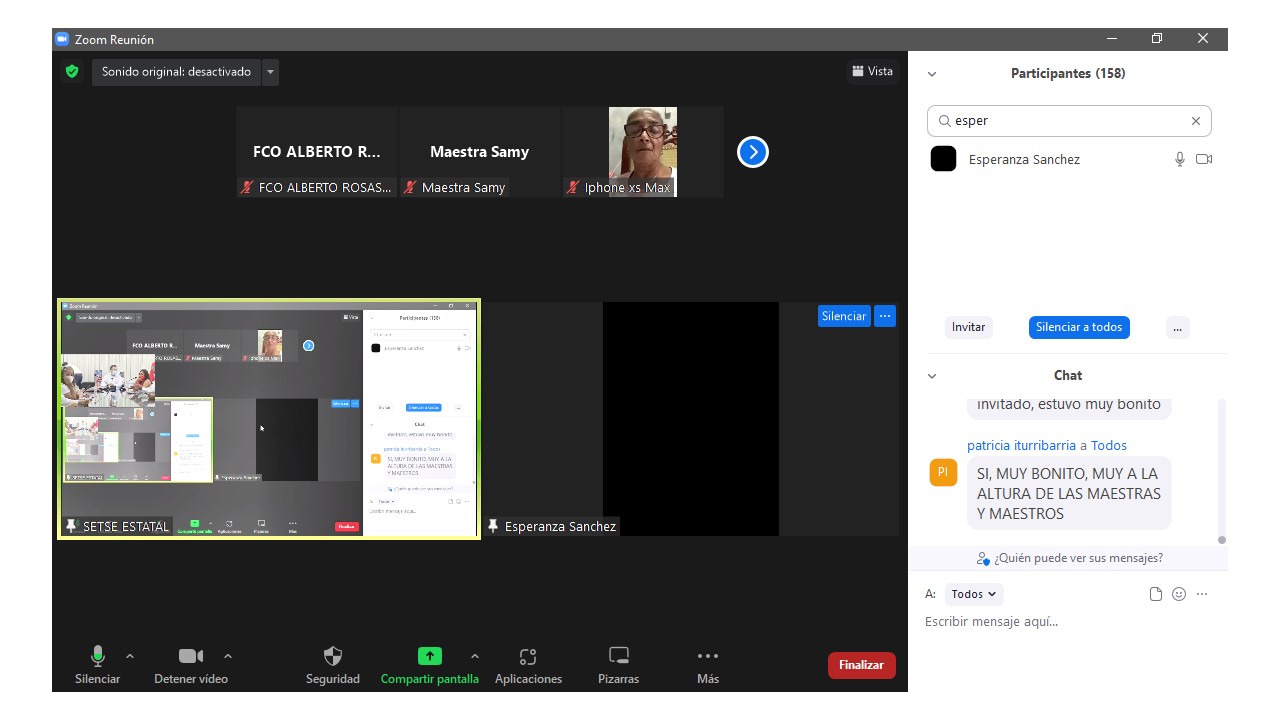Open the chat recipient Todos dropdown

click(973, 594)
